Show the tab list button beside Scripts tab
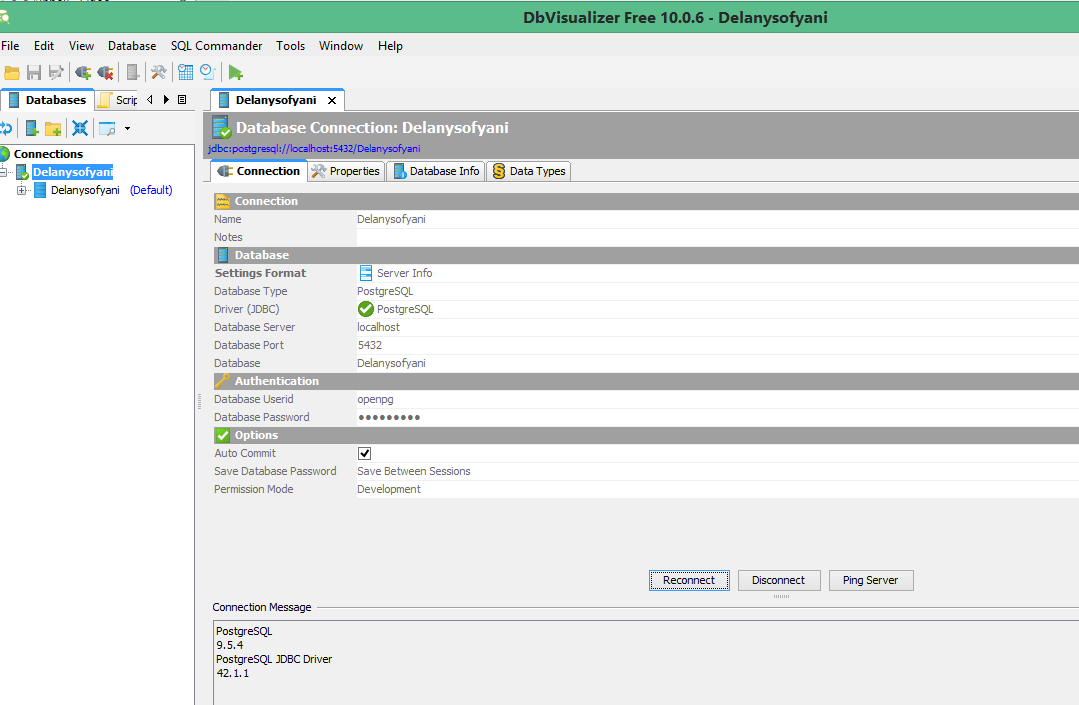 [182, 100]
